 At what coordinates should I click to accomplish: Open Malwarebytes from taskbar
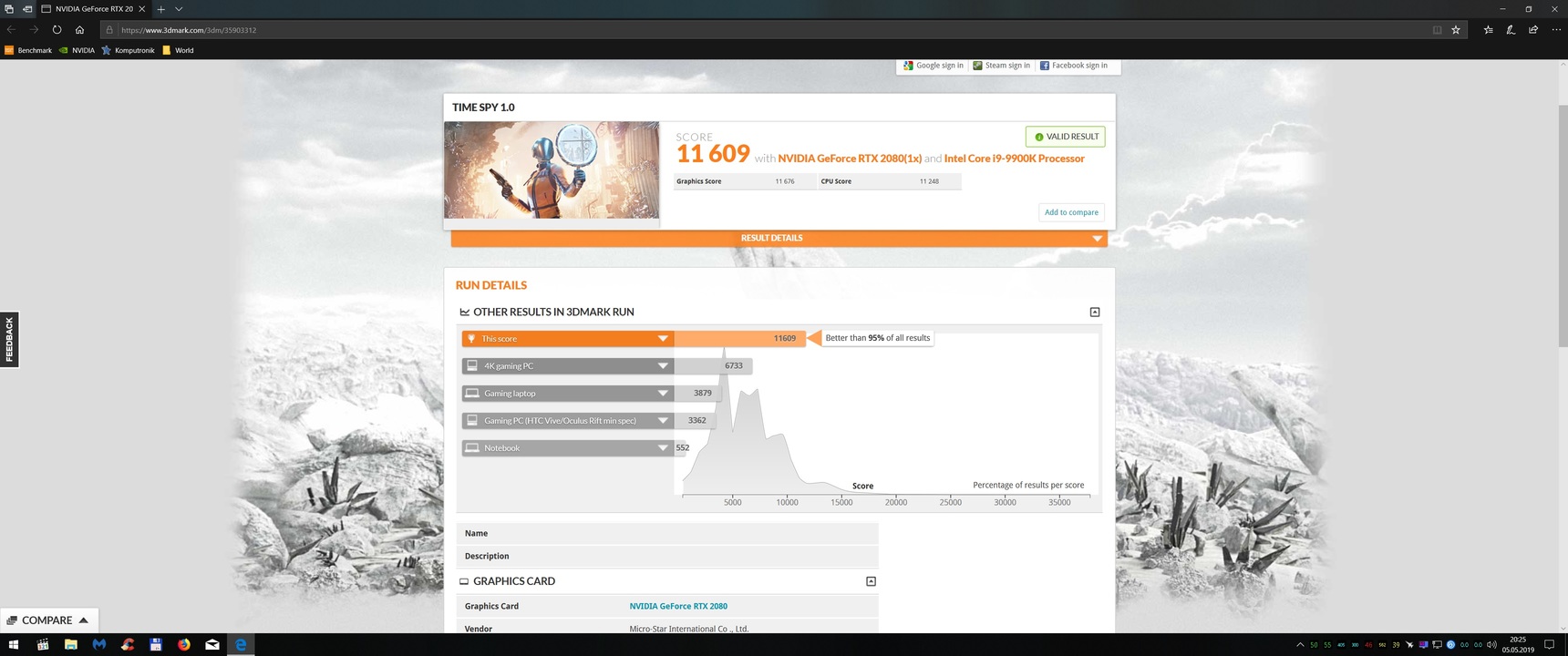(98, 644)
